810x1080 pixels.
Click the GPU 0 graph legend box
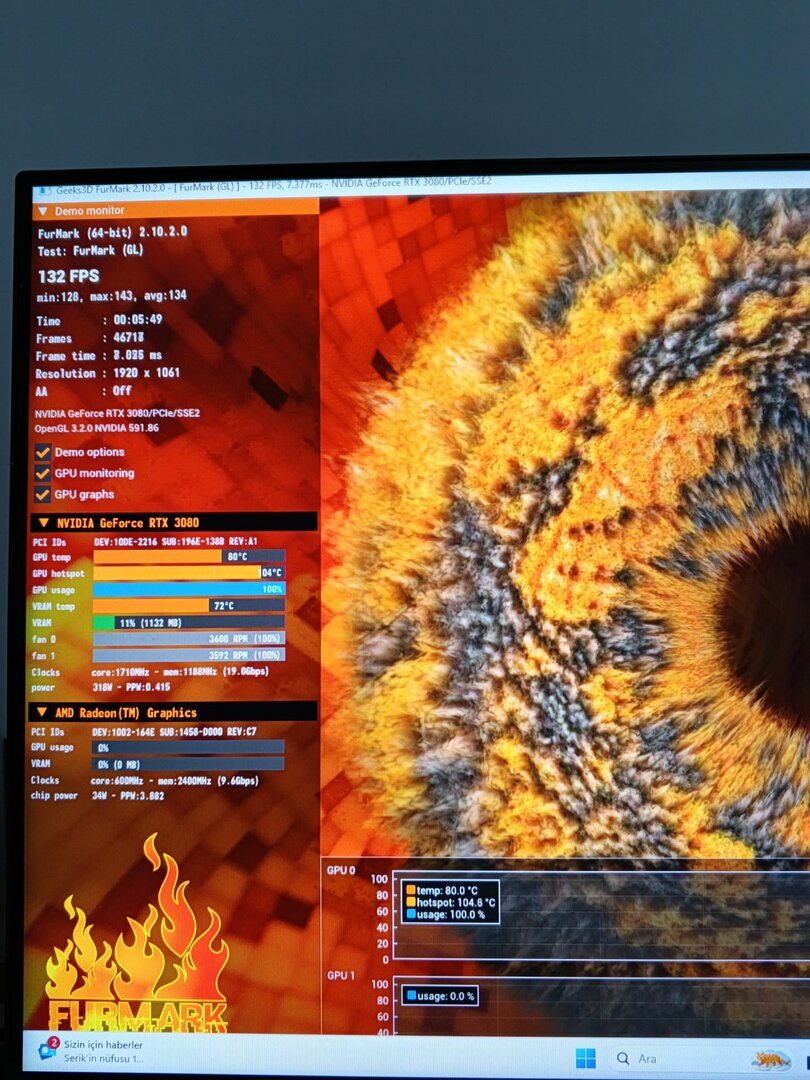(x=450, y=902)
